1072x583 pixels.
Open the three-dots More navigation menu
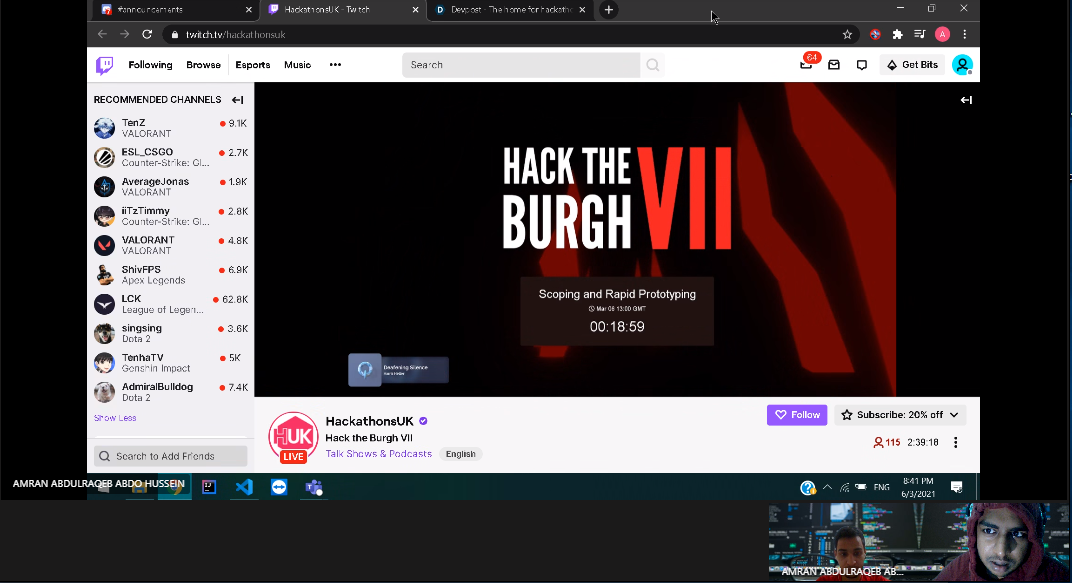(x=335, y=65)
